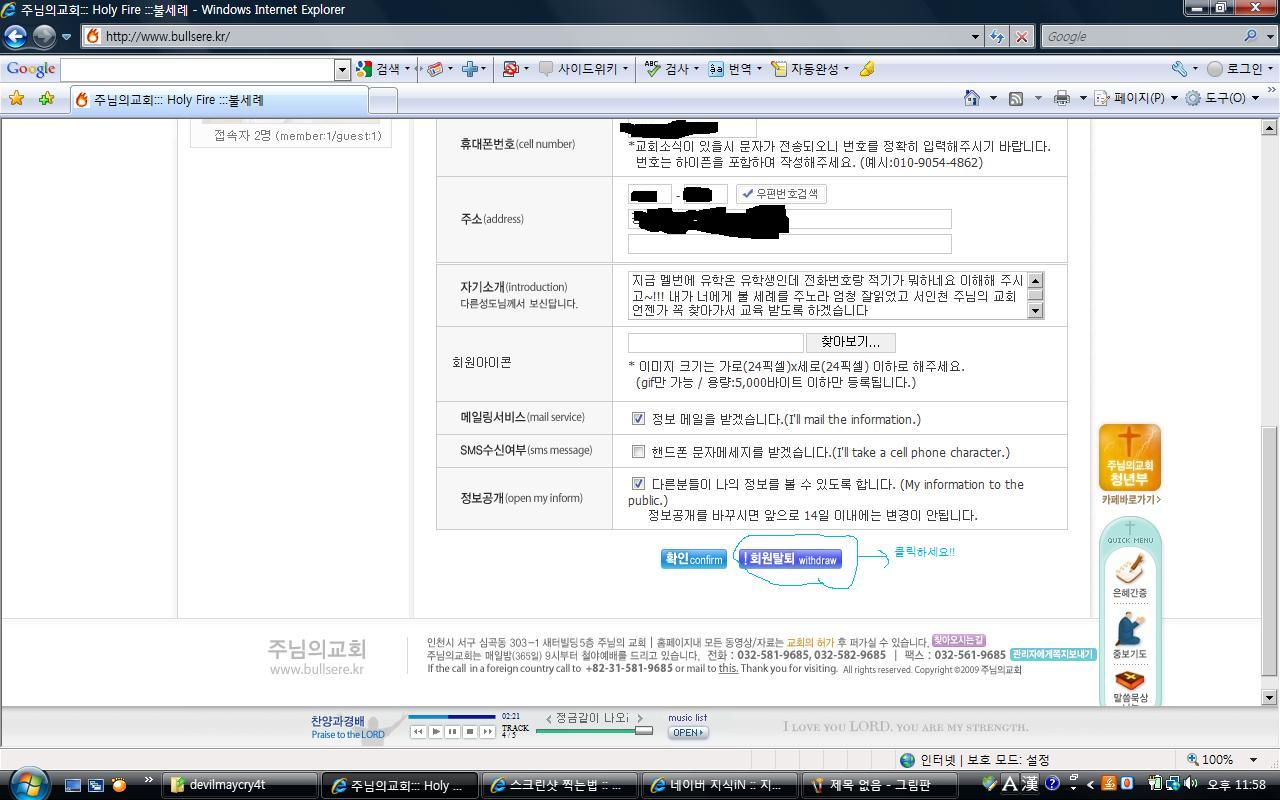This screenshot has height=800, width=1280.
Task: Click the Windows Start orb
Action: 28,783
